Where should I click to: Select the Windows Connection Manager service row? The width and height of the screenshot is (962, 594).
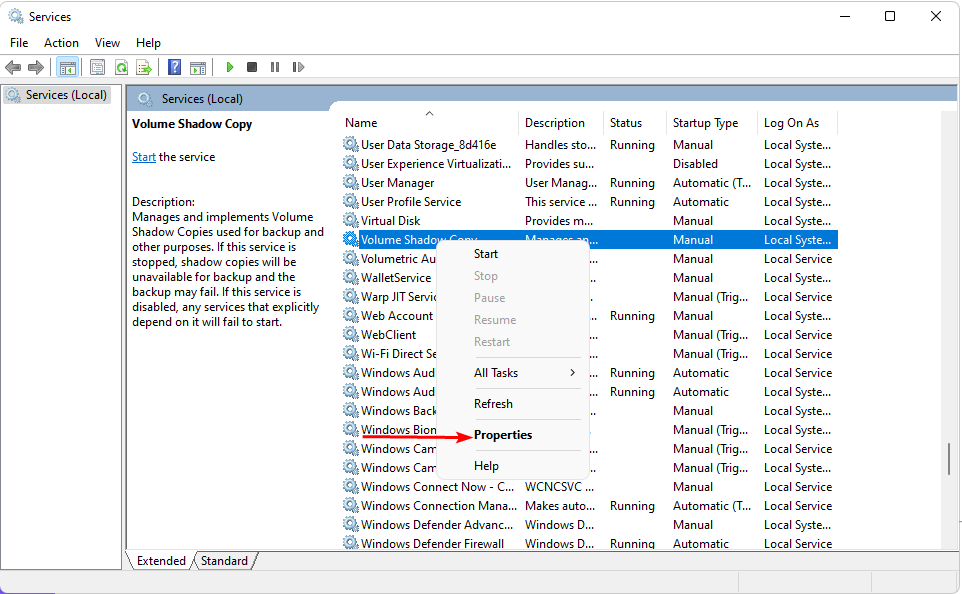tap(590, 506)
